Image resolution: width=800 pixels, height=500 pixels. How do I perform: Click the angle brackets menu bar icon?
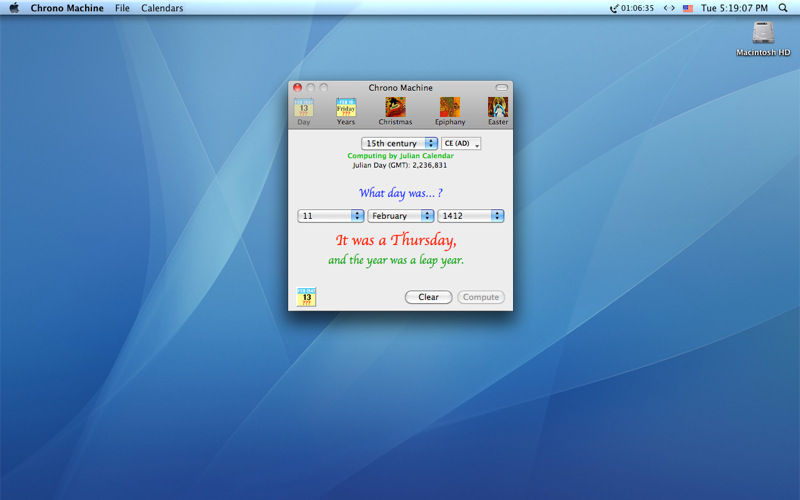coord(669,8)
